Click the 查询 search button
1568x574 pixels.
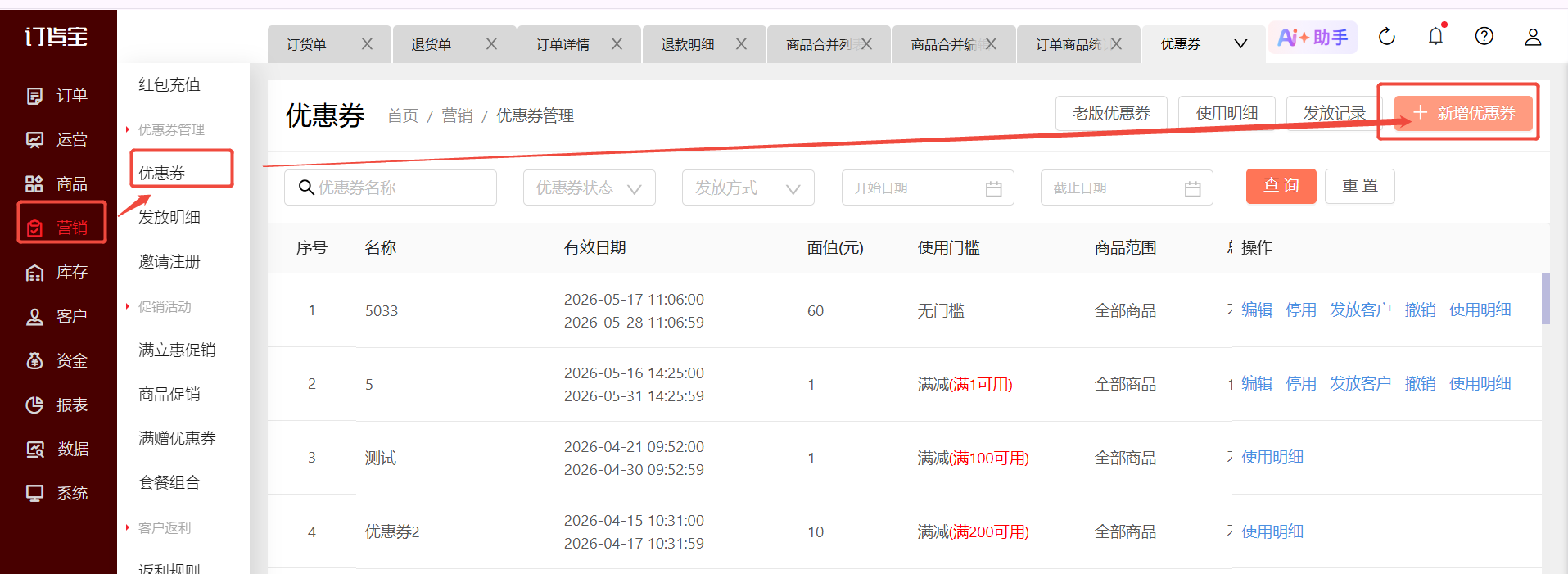(1281, 186)
